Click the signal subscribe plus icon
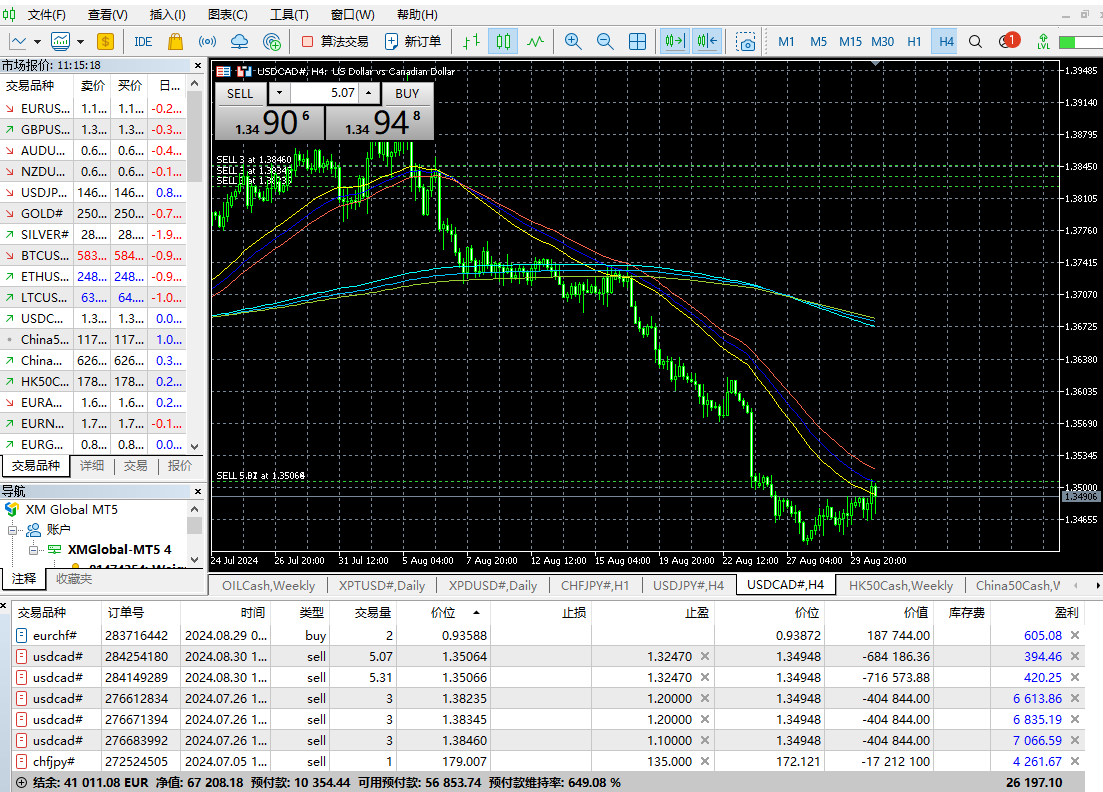Image resolution: width=1103 pixels, height=792 pixels. tap(272, 41)
